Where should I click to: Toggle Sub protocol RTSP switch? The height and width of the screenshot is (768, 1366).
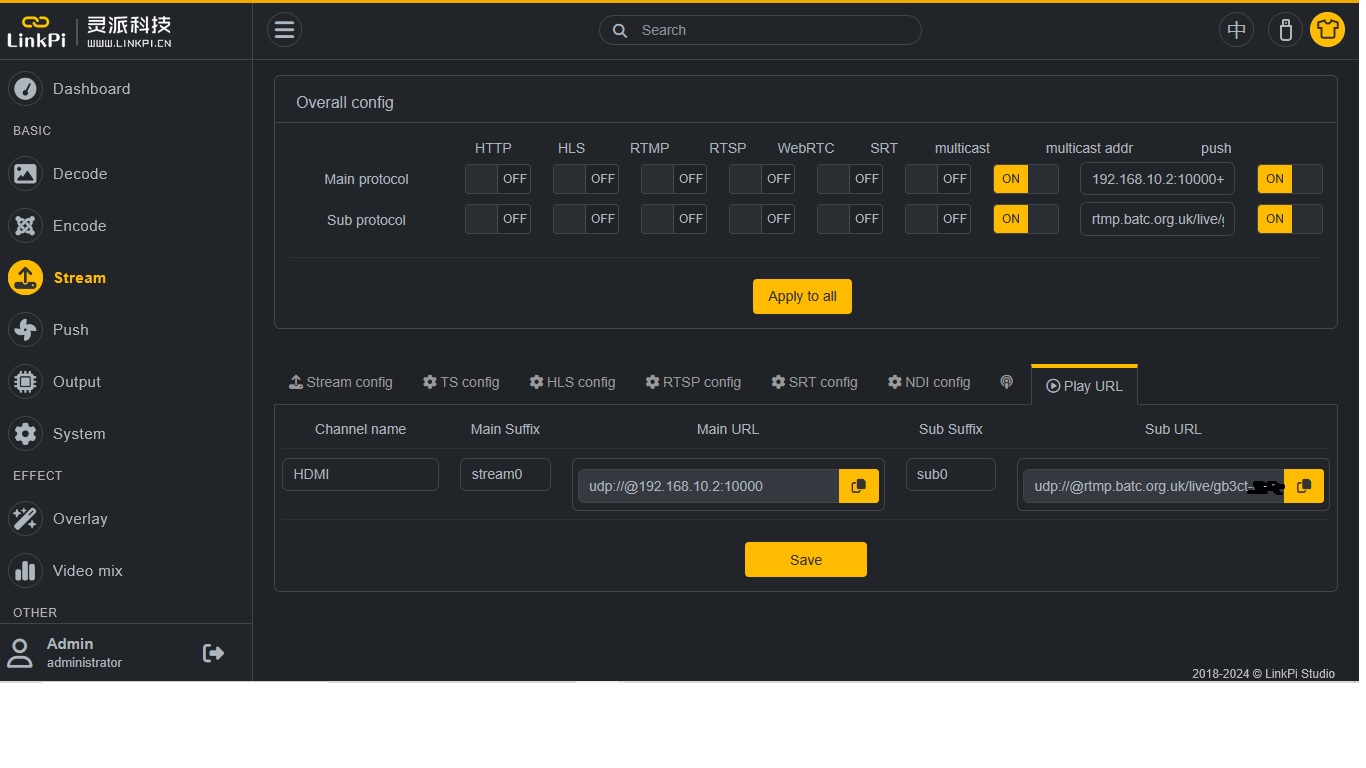761,219
